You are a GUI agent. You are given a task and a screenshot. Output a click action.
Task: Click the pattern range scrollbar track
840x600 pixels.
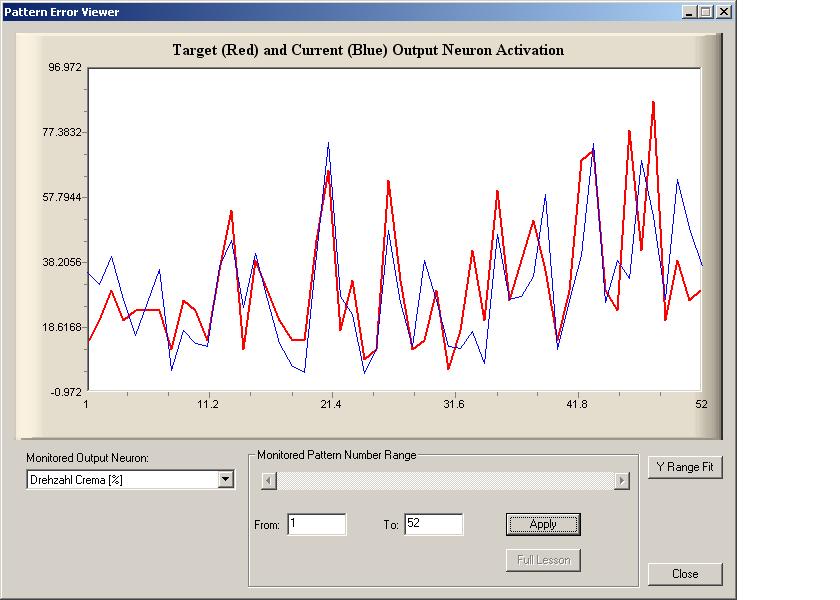[444, 481]
